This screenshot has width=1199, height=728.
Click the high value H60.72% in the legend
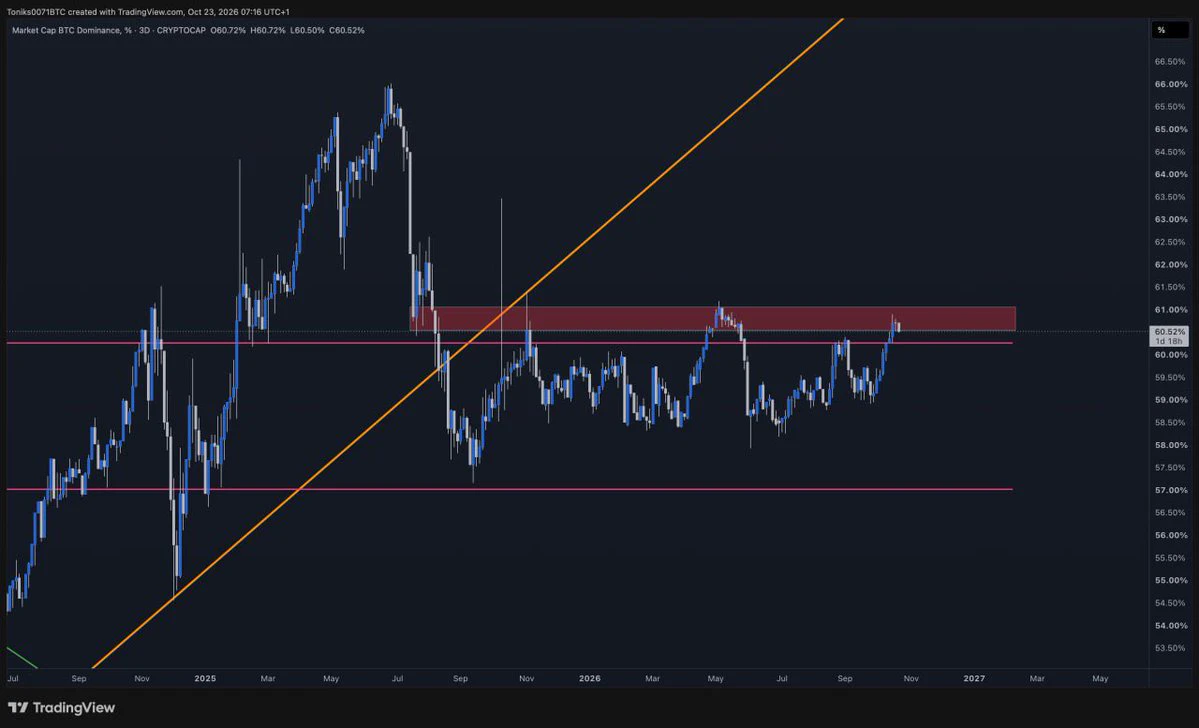268,31
